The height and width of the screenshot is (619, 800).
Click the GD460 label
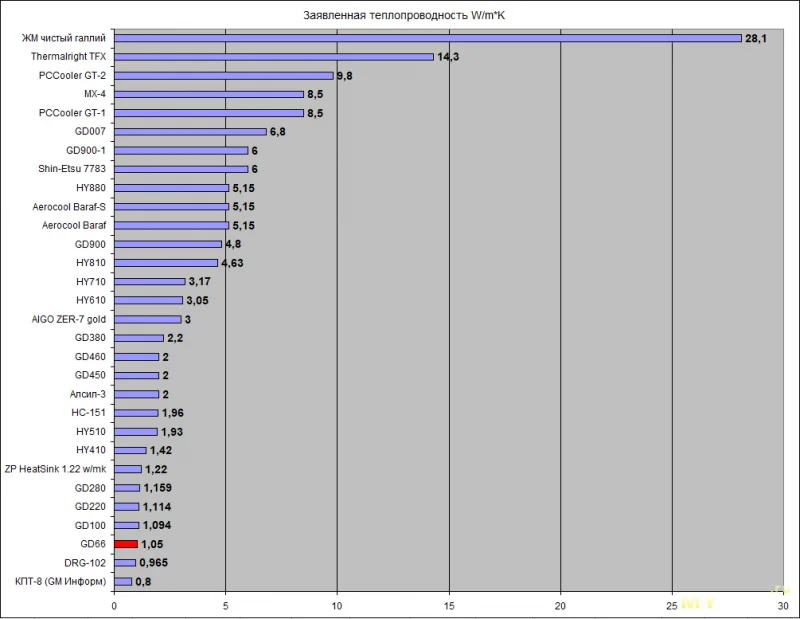pos(90,356)
